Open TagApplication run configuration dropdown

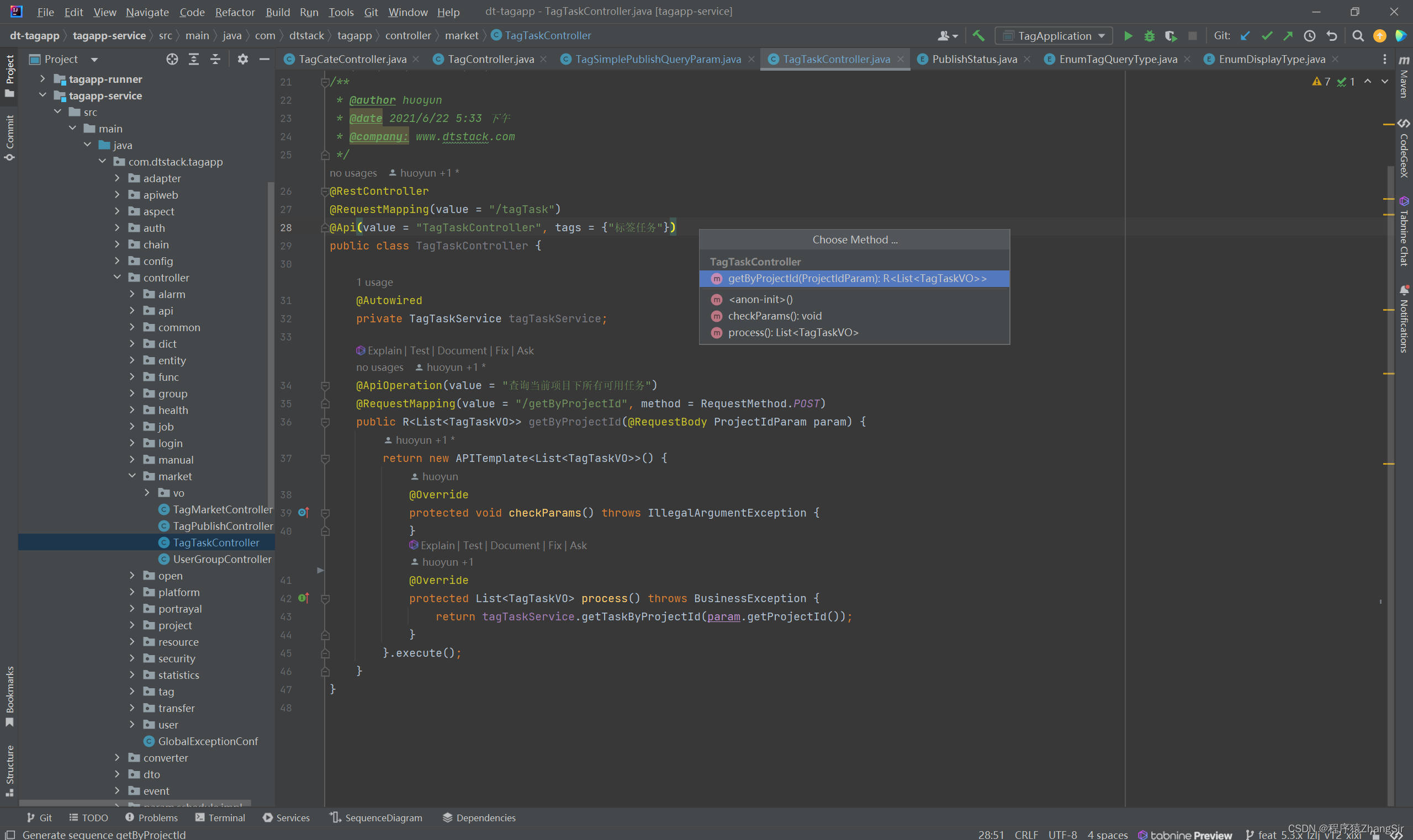pos(1054,36)
